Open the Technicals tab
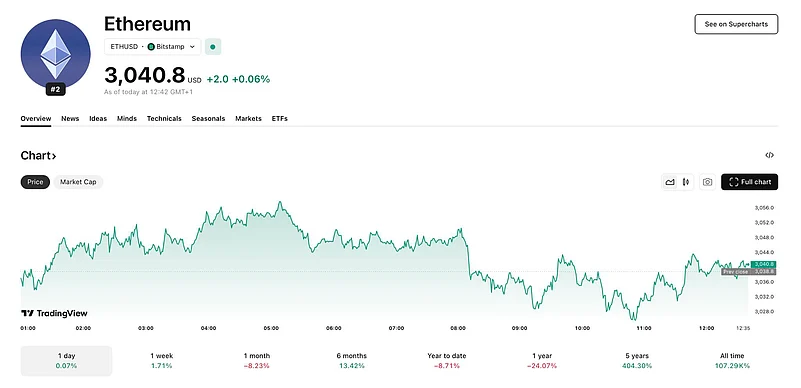 [x=164, y=118]
